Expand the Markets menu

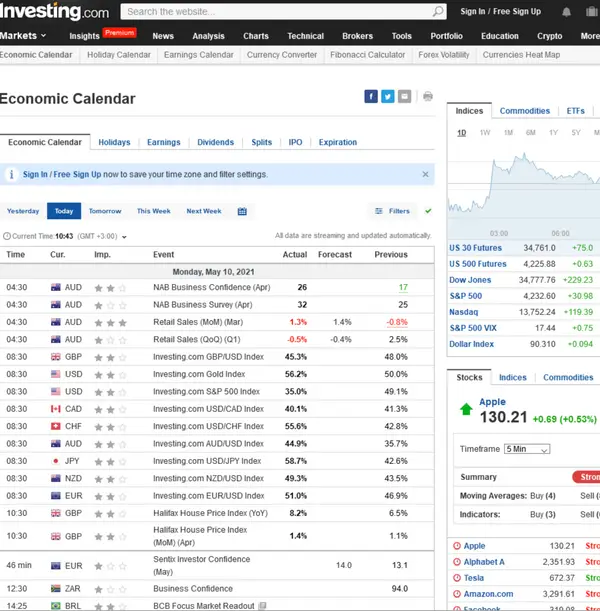point(23,36)
